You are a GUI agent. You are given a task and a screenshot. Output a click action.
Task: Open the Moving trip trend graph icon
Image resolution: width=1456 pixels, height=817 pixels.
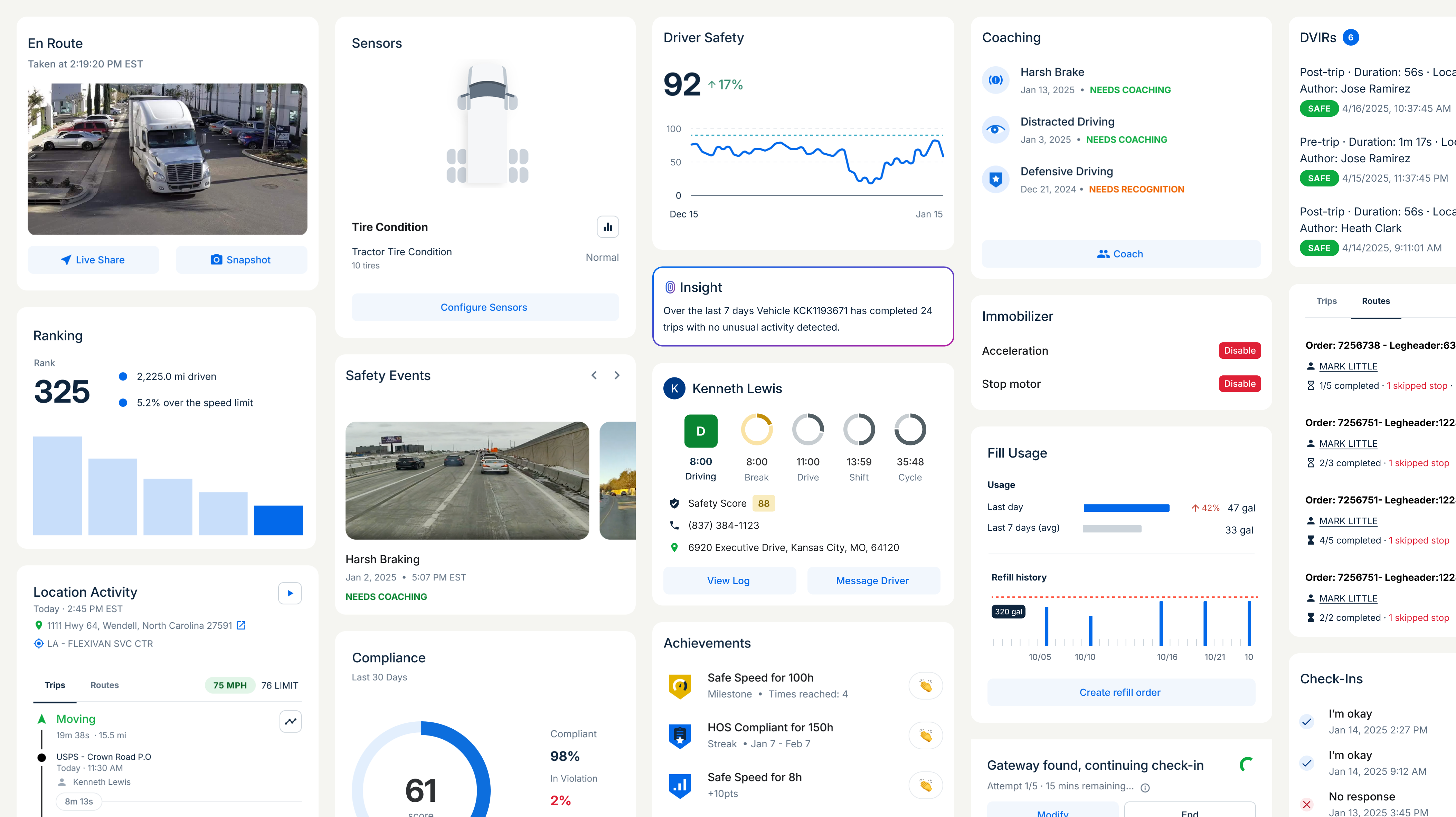(291, 721)
